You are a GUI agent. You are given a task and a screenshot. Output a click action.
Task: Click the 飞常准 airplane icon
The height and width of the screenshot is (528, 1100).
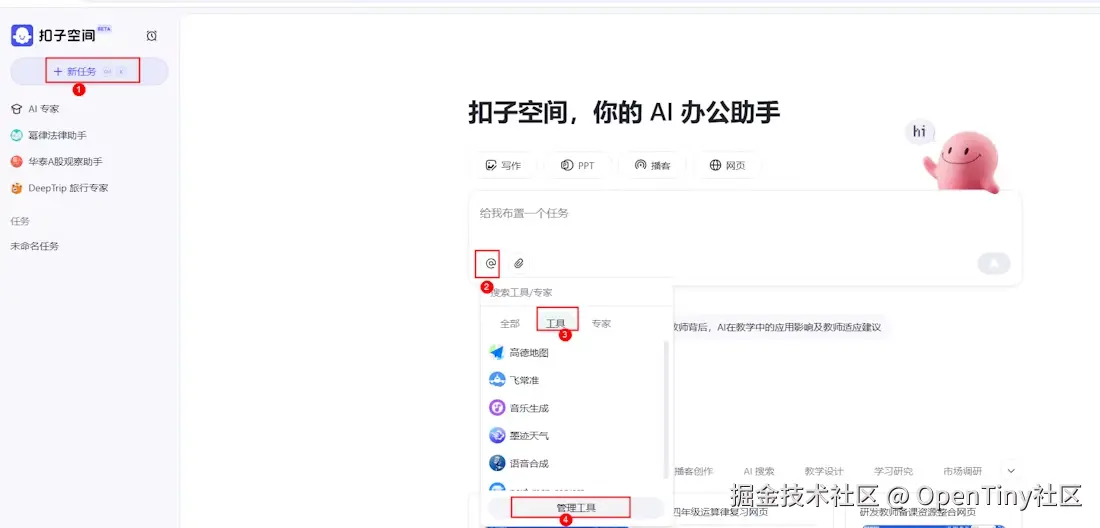coord(497,379)
